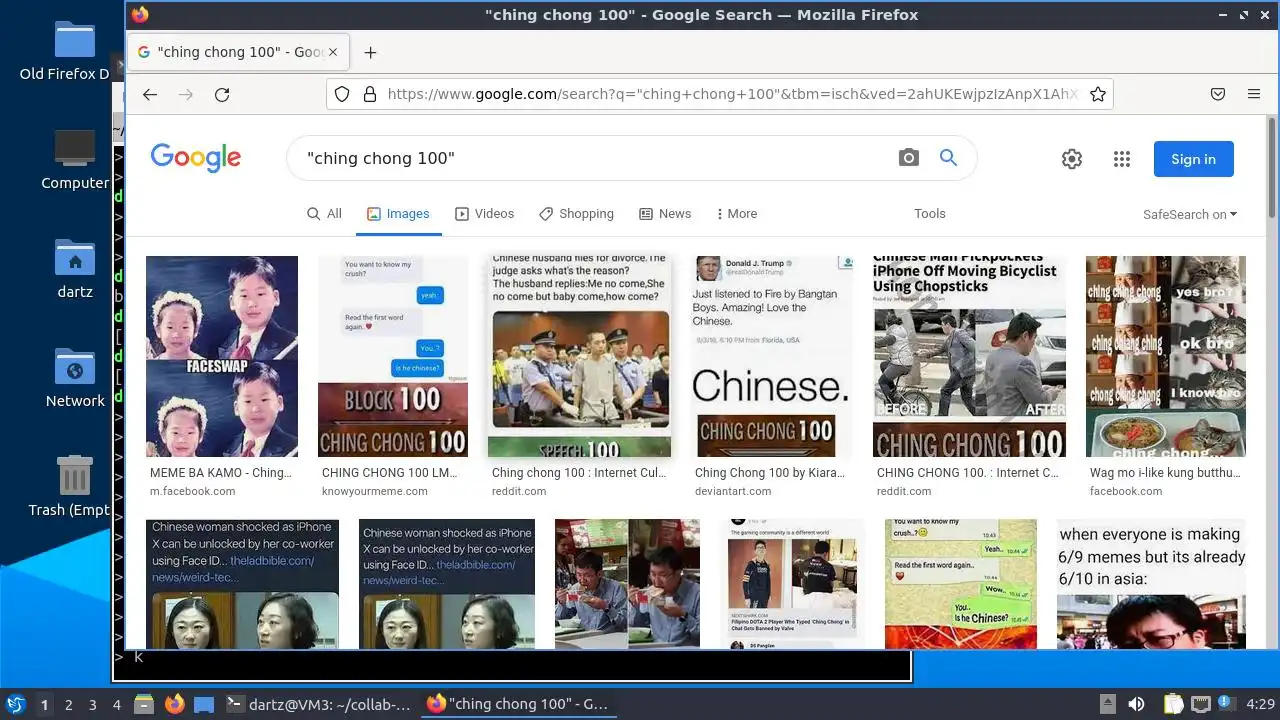
Task: Open the network tray icon
Action: pyautogui.click(x=1201, y=705)
